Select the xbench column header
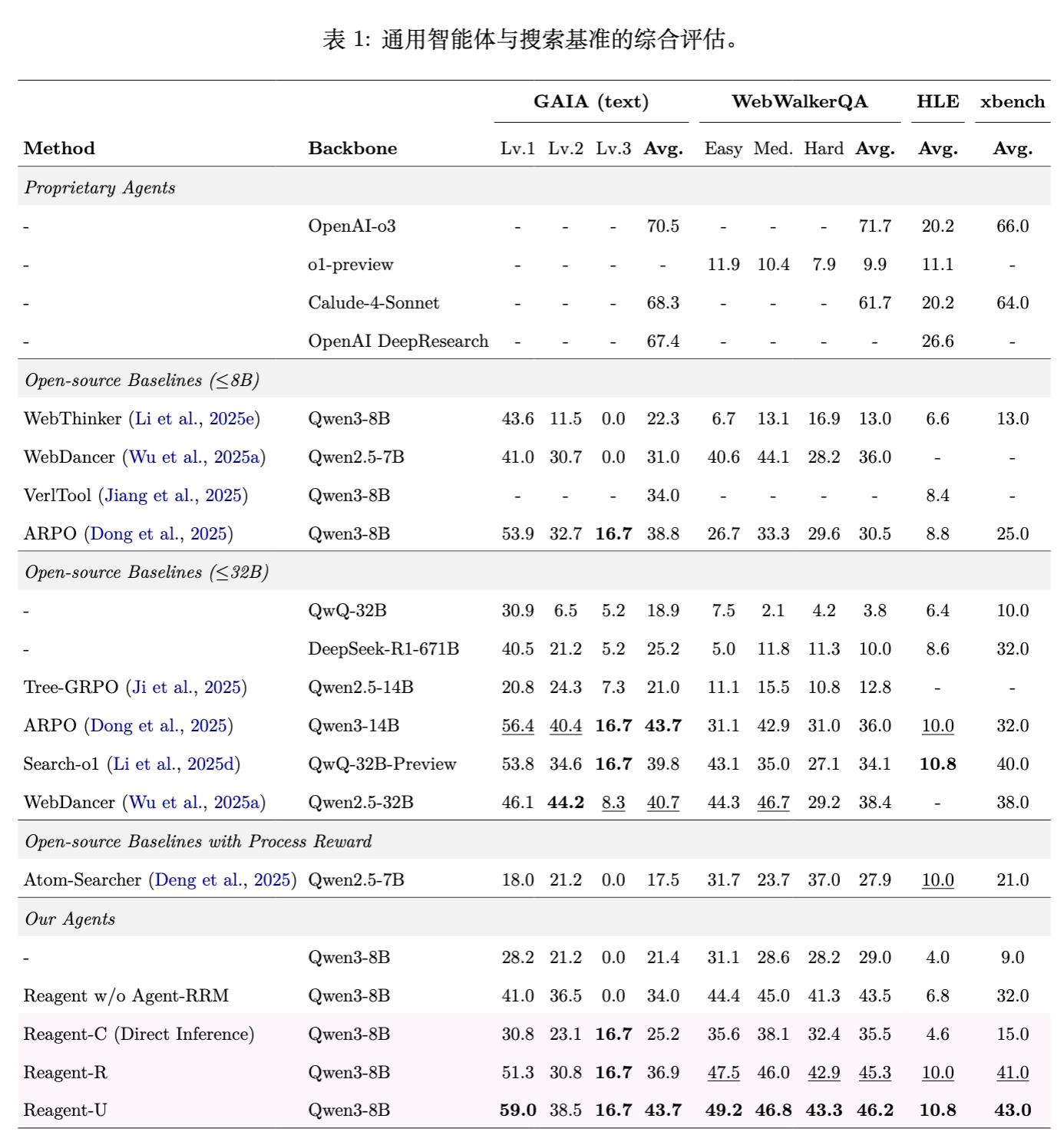 tap(1012, 102)
